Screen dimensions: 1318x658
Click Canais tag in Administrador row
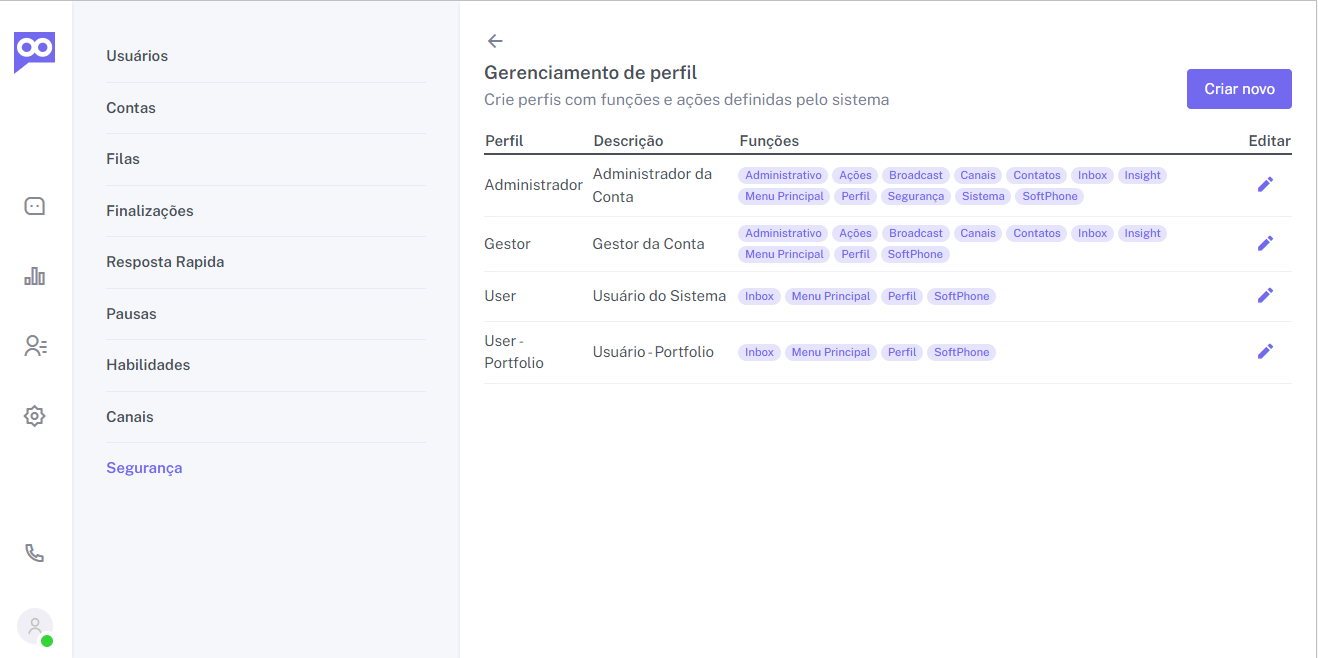click(978, 175)
